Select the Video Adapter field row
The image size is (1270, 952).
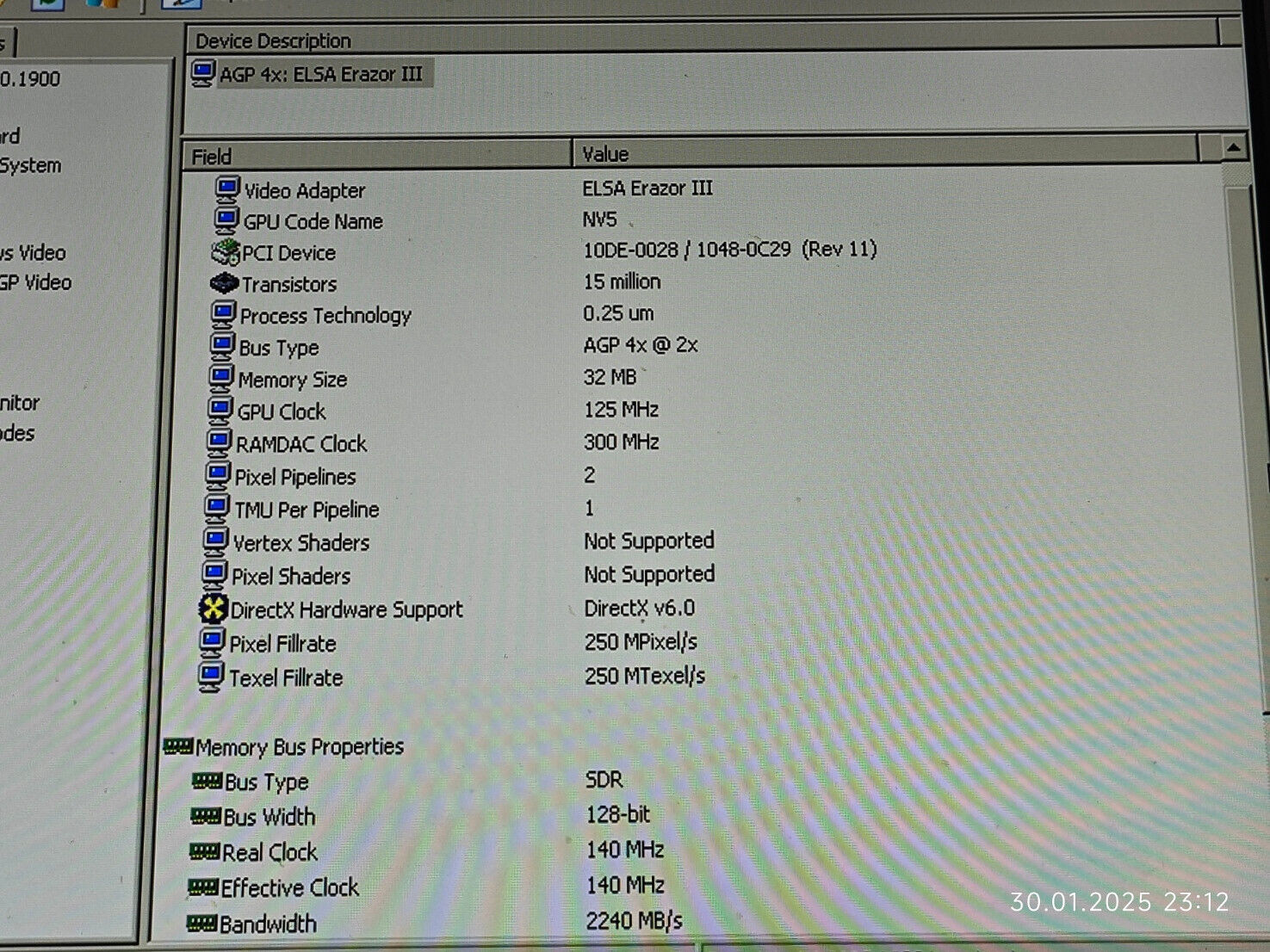305,190
